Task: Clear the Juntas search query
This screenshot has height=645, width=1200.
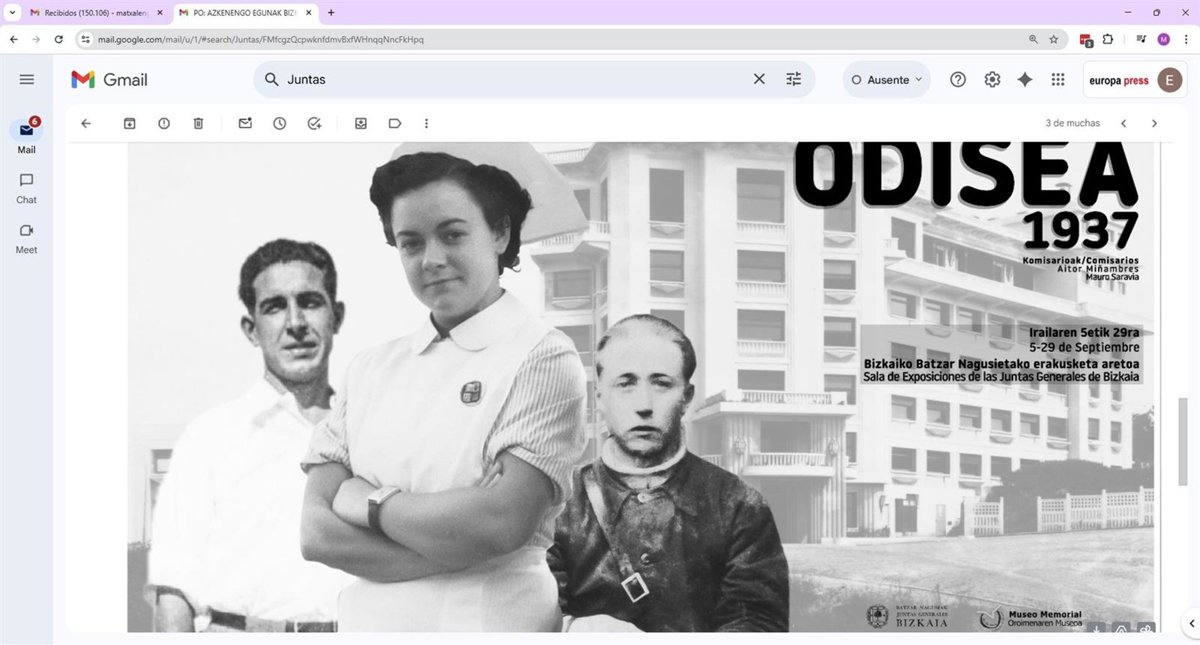Action: point(759,79)
